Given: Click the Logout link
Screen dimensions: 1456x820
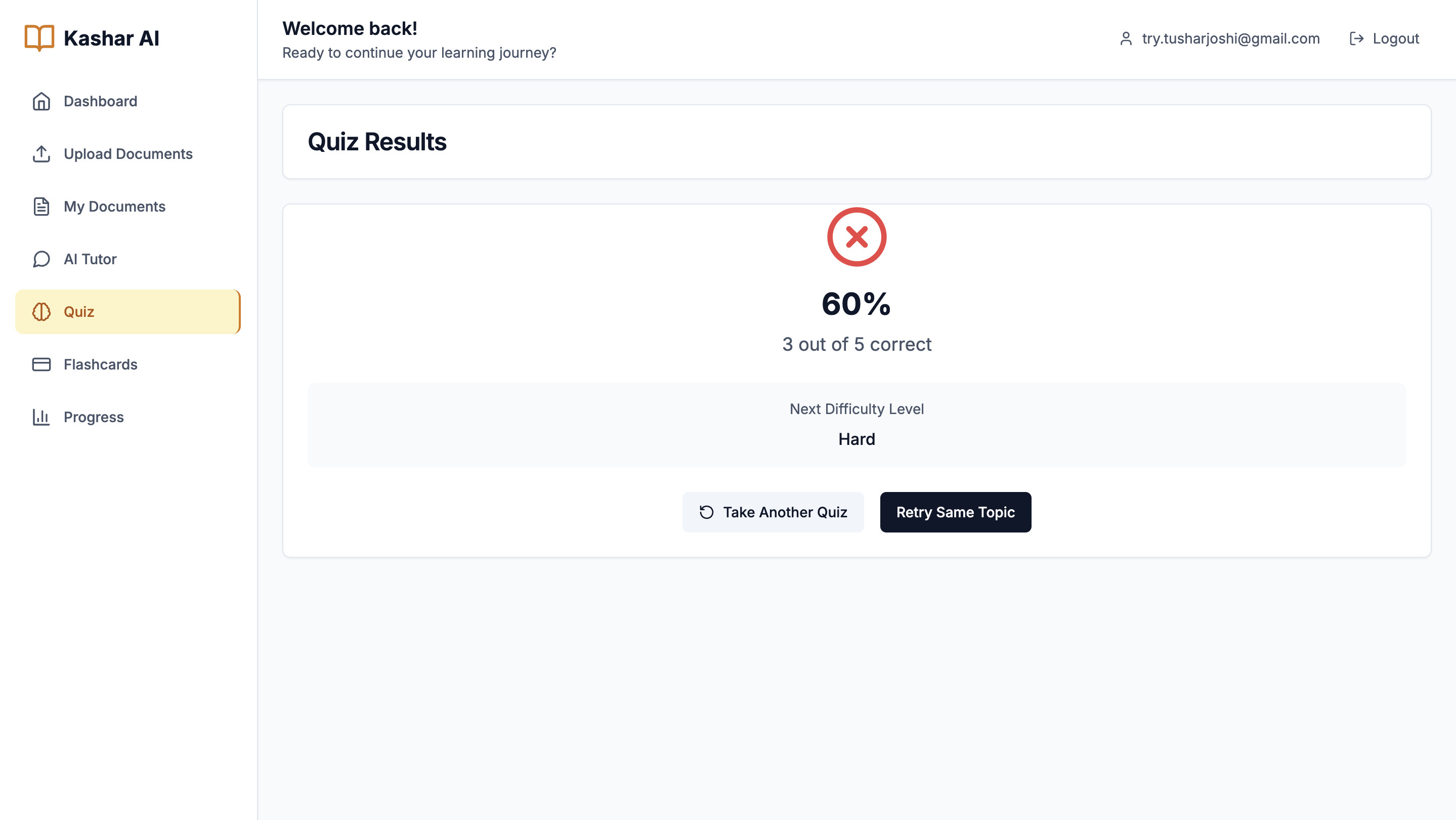Looking at the screenshot, I should 1384,38.
